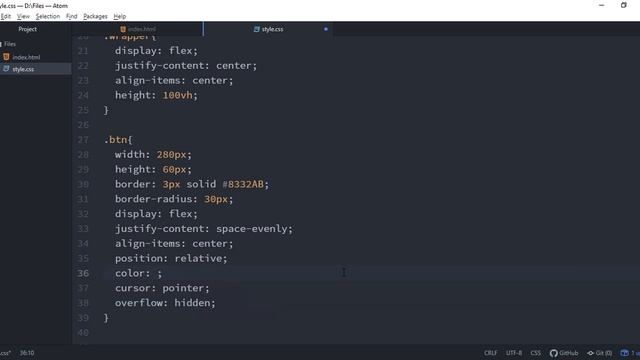Click justify-content: center on line 22
This screenshot has height=360, width=640.
click(186, 65)
